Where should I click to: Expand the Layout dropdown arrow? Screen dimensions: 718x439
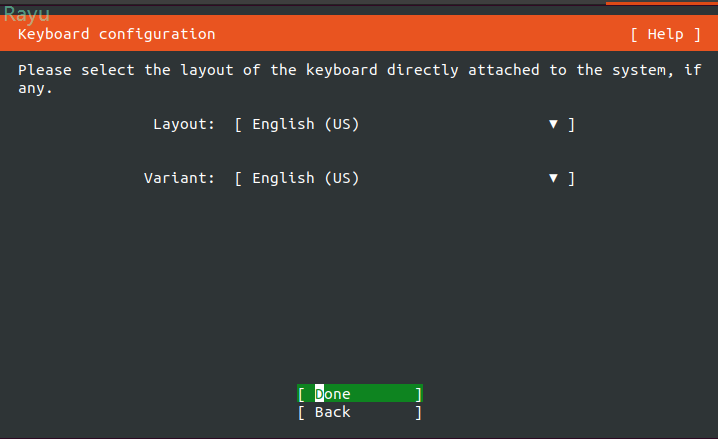point(553,124)
